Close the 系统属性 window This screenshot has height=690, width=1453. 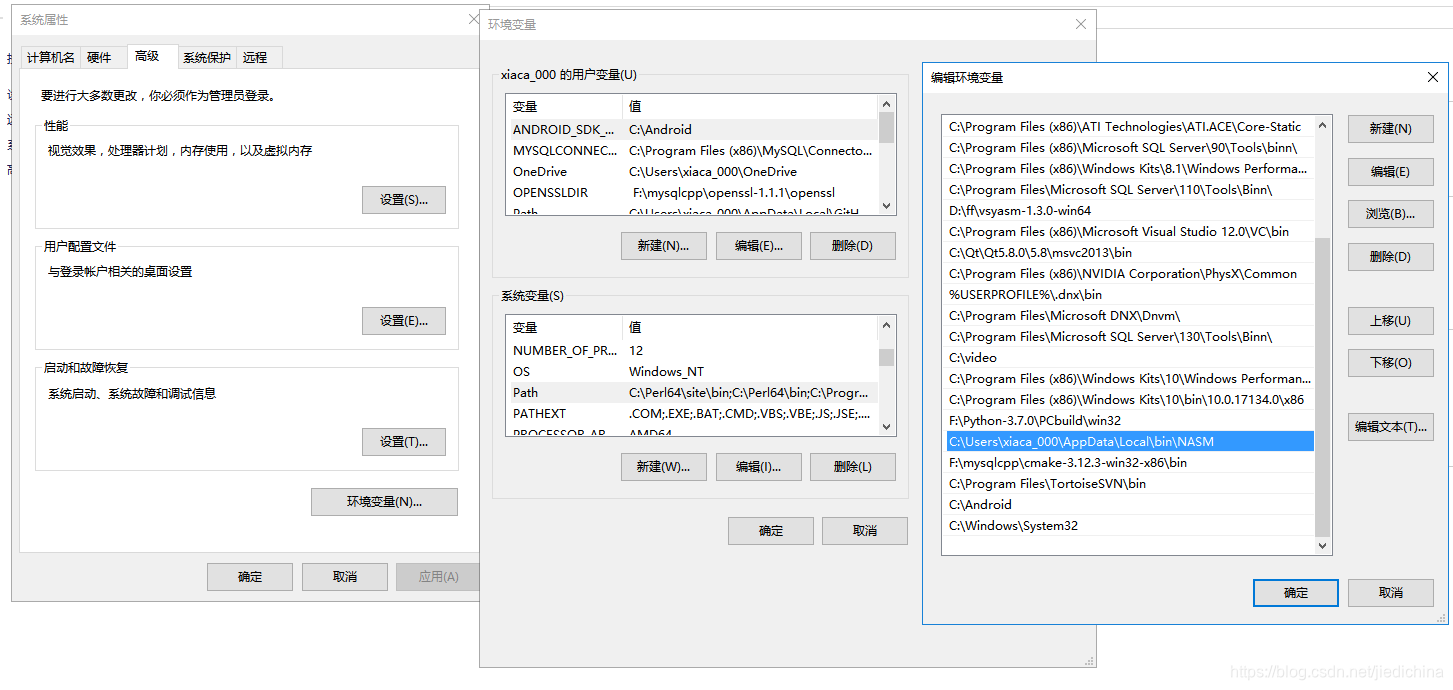click(x=474, y=19)
